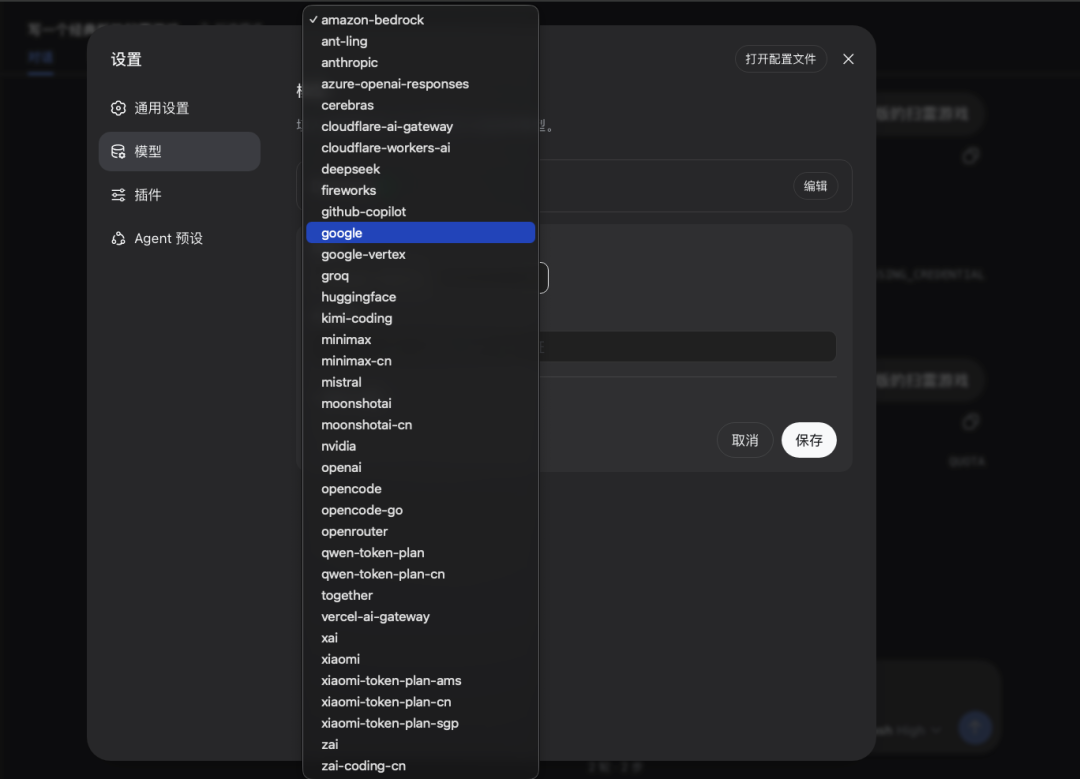Select amazon-bedrock from the provider list

point(420,20)
